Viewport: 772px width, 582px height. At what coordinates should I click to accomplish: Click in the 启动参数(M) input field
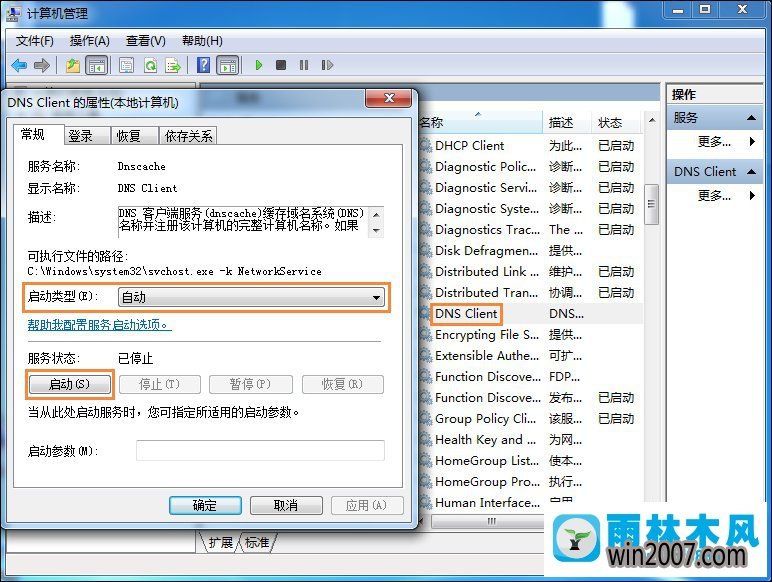pos(260,451)
